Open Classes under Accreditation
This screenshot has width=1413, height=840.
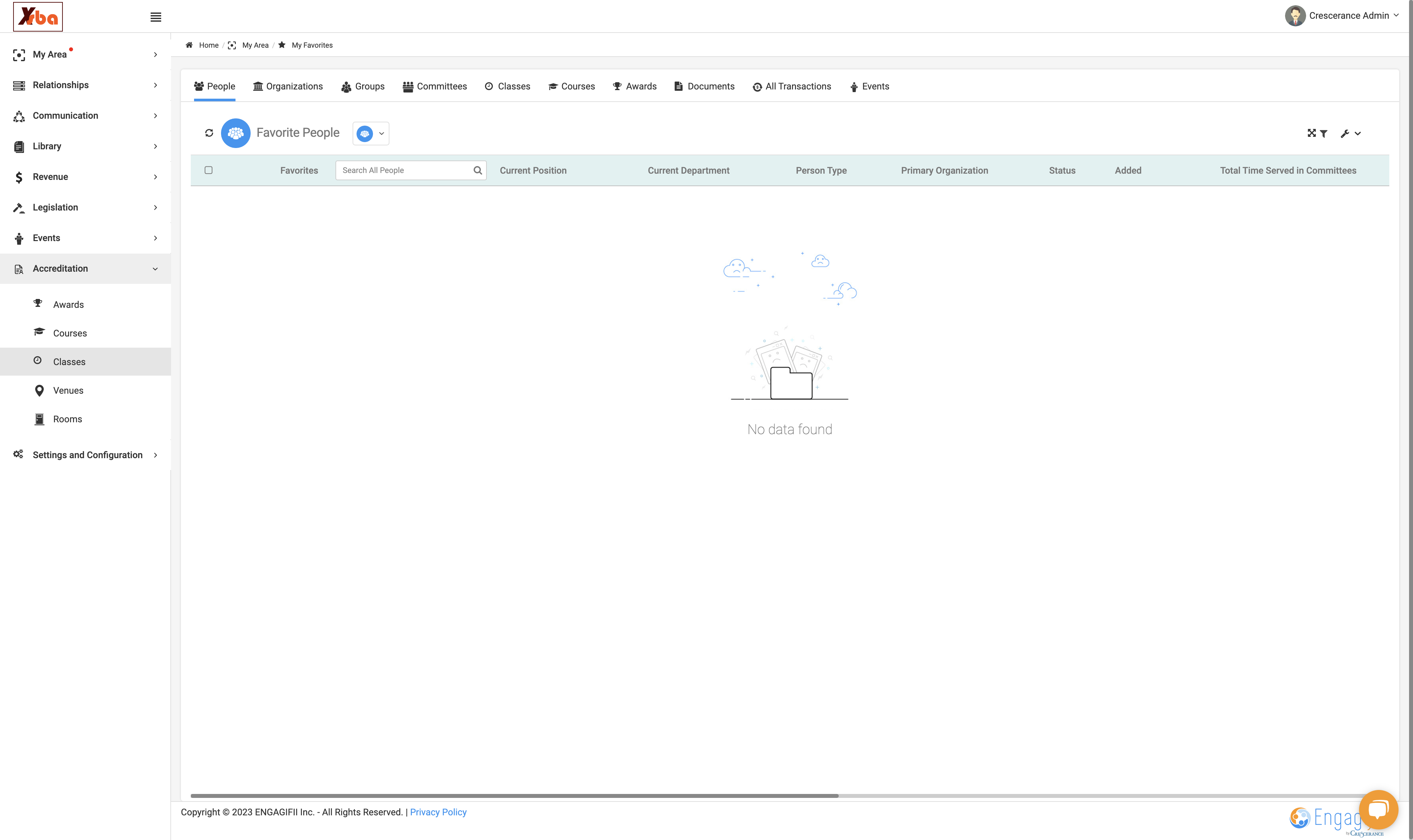[85, 362]
